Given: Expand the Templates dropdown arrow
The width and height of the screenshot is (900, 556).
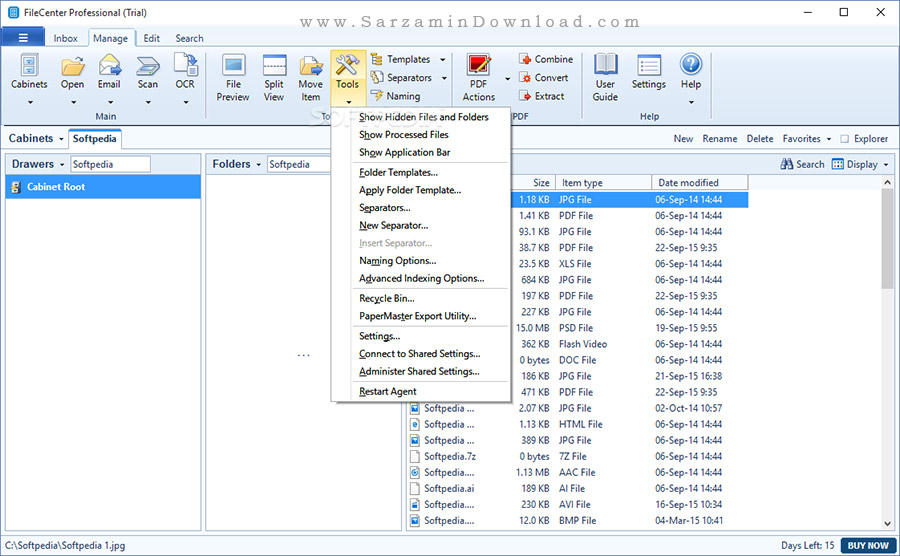Looking at the screenshot, I should 443,60.
